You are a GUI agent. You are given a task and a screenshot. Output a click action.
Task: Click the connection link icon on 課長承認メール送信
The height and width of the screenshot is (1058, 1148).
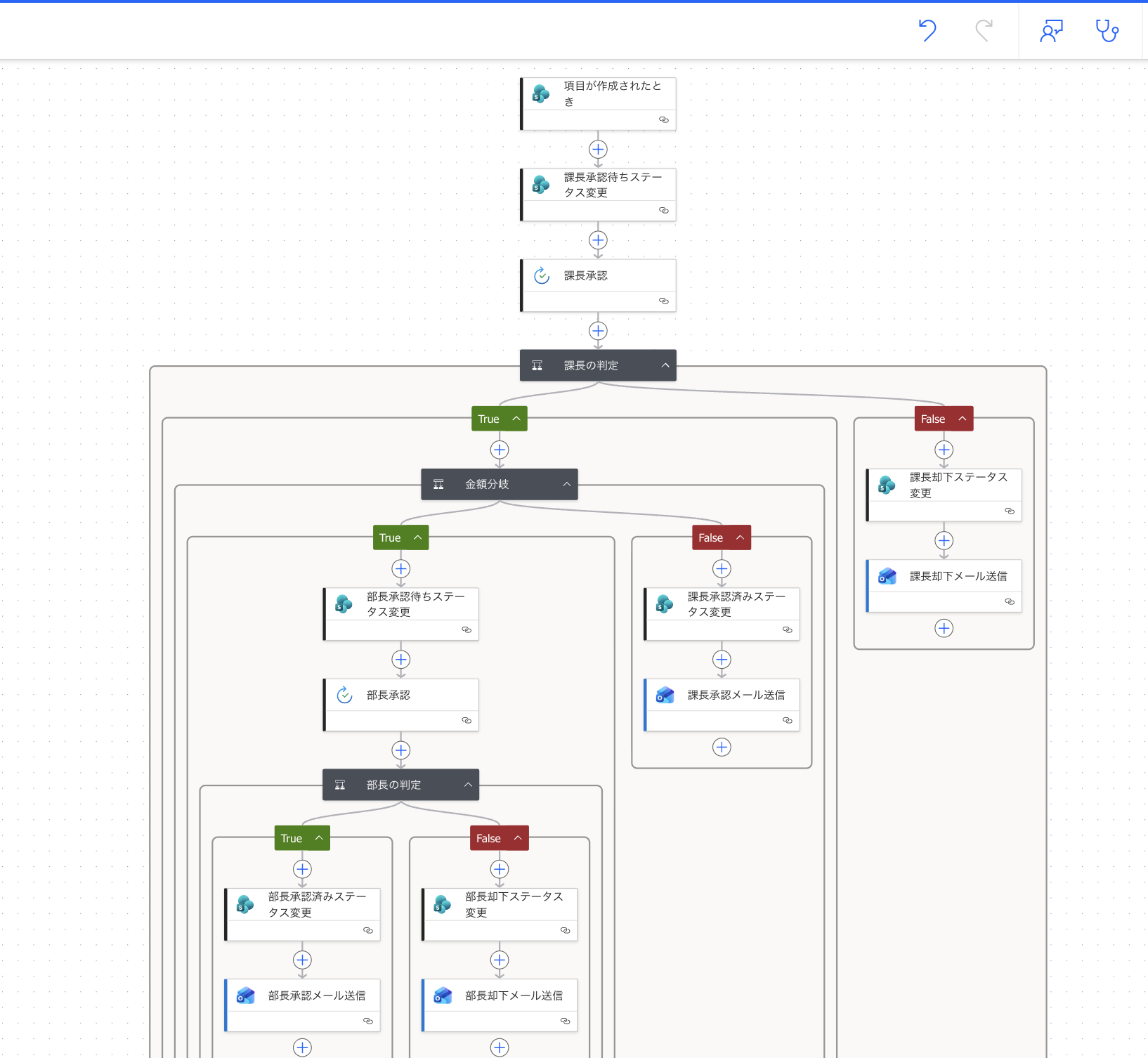[788, 720]
